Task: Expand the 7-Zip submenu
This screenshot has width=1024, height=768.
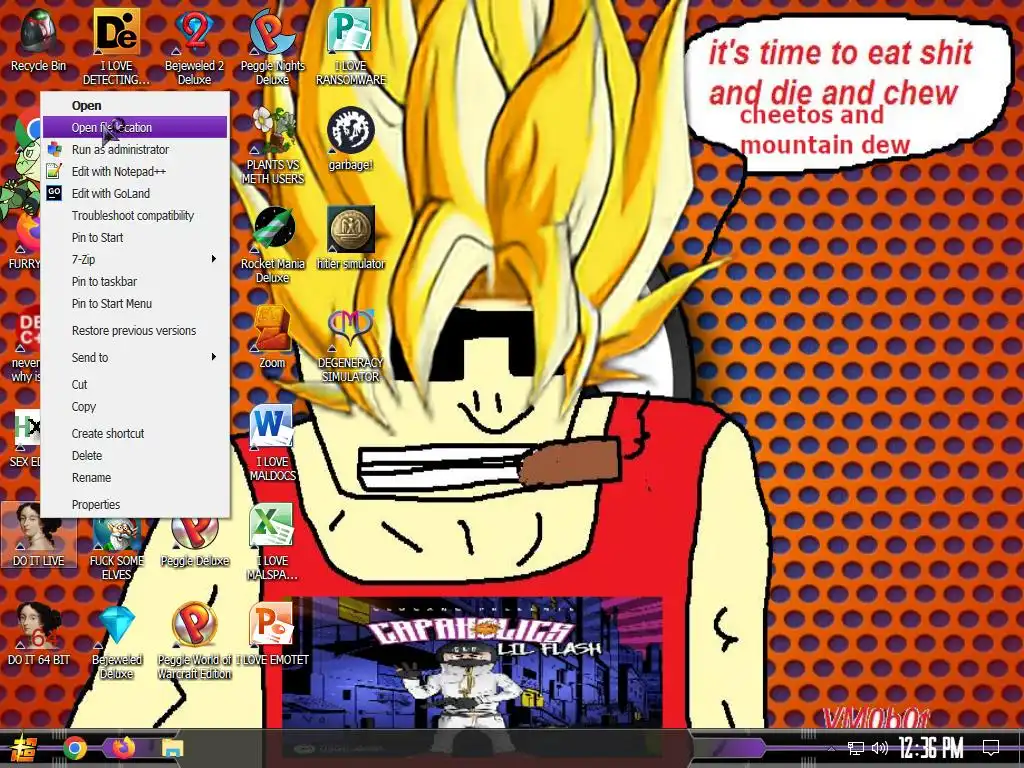Action: (135, 259)
